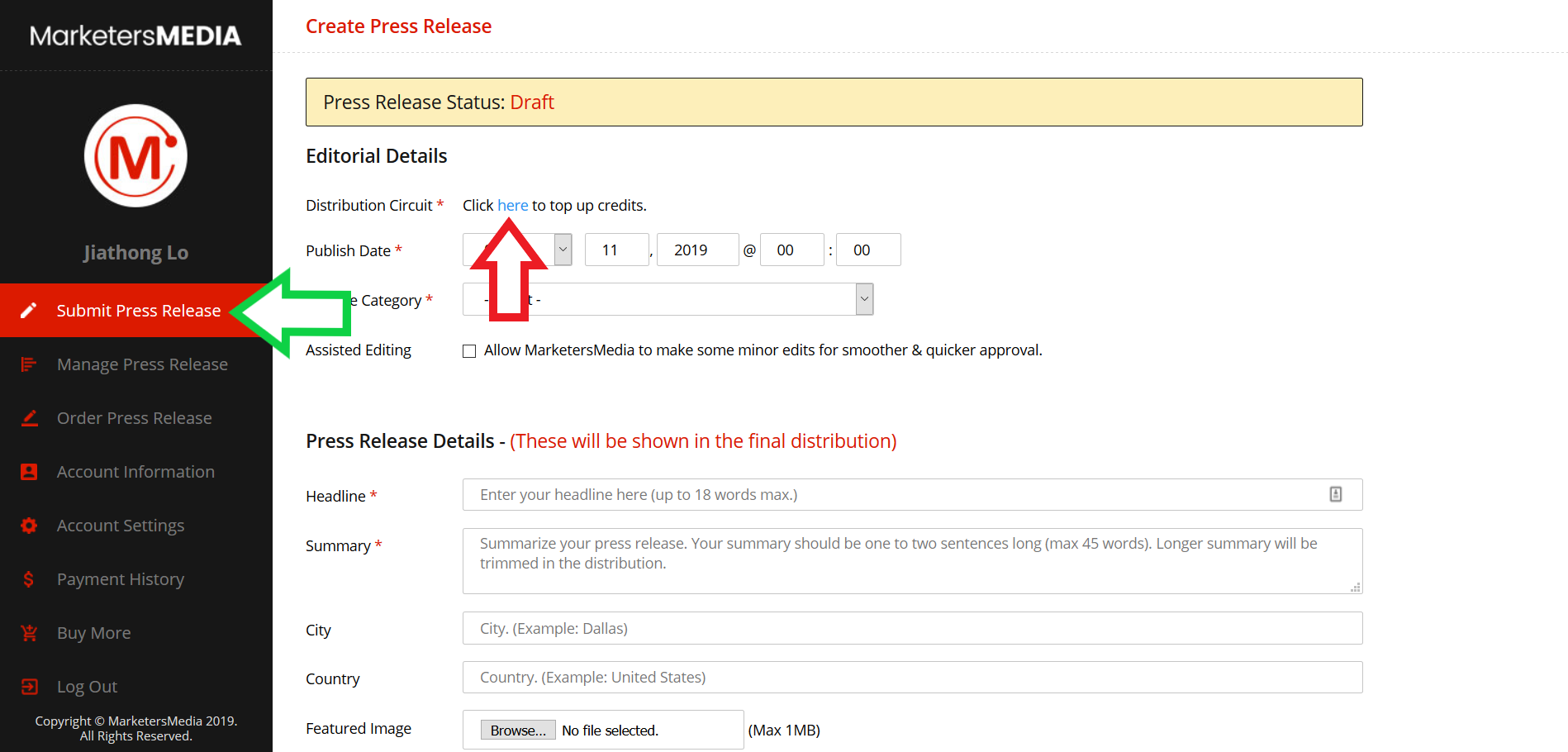Click the Create Press Release heading
This screenshot has width=1568, height=752.
tap(398, 26)
